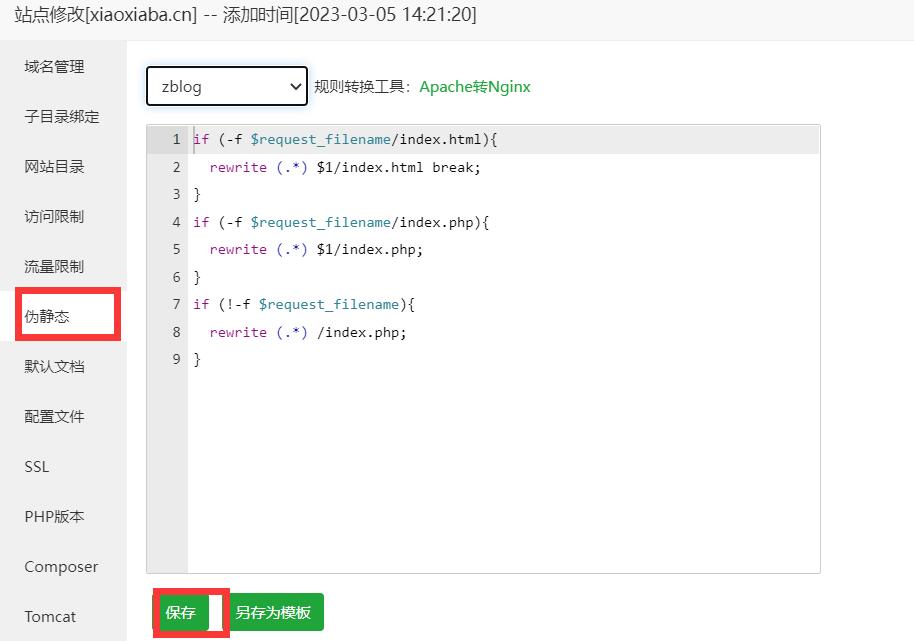Click line number 6 in editor gutter
The width and height of the screenshot is (914, 641).
pyautogui.click(x=177, y=277)
